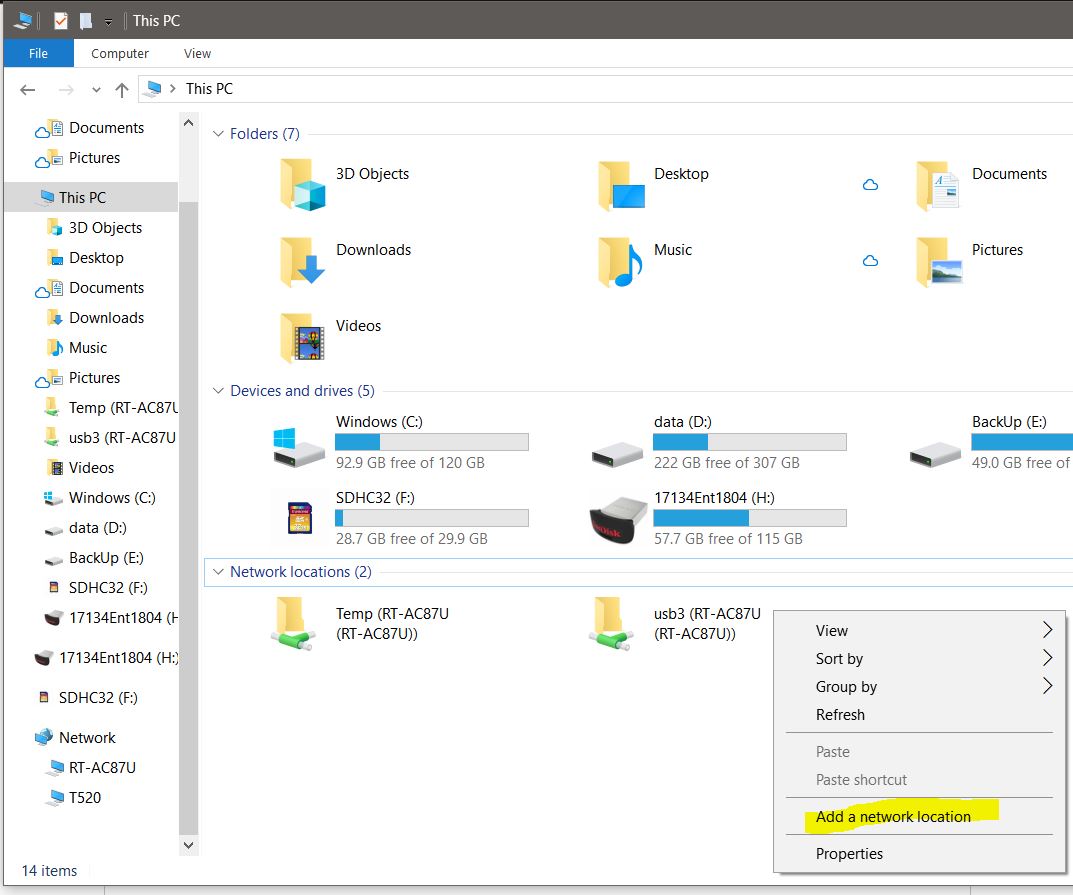
Task: Expand the Group by submenu arrow
Action: 1046,686
